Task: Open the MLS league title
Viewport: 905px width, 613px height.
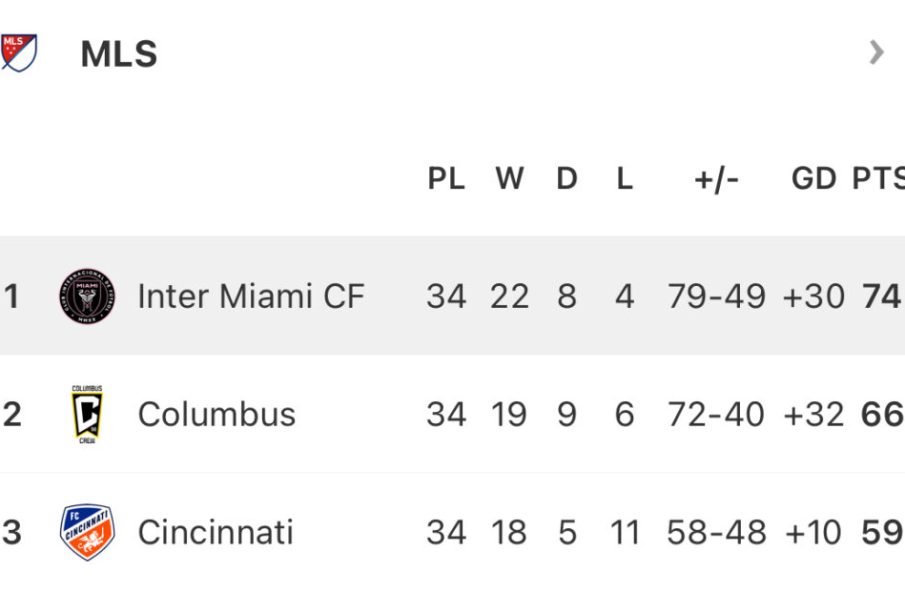Action: click(x=119, y=54)
